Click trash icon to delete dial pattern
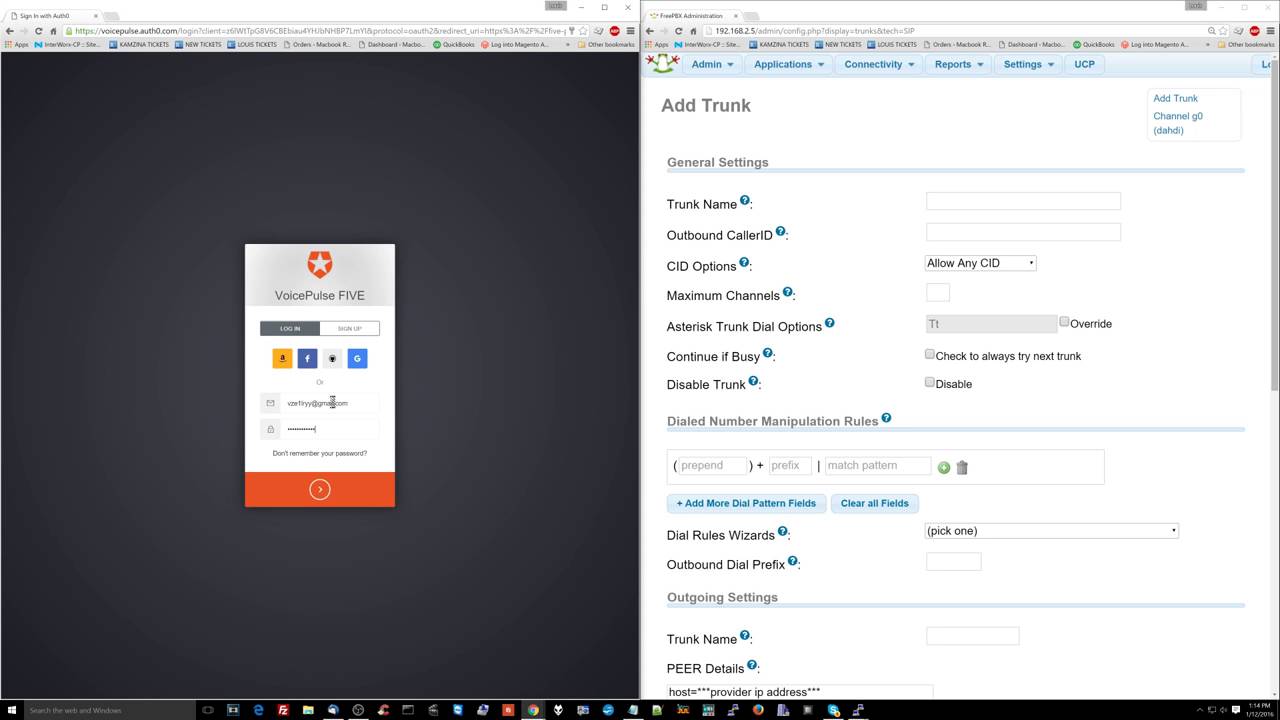This screenshot has height=720, width=1280. 962,467
